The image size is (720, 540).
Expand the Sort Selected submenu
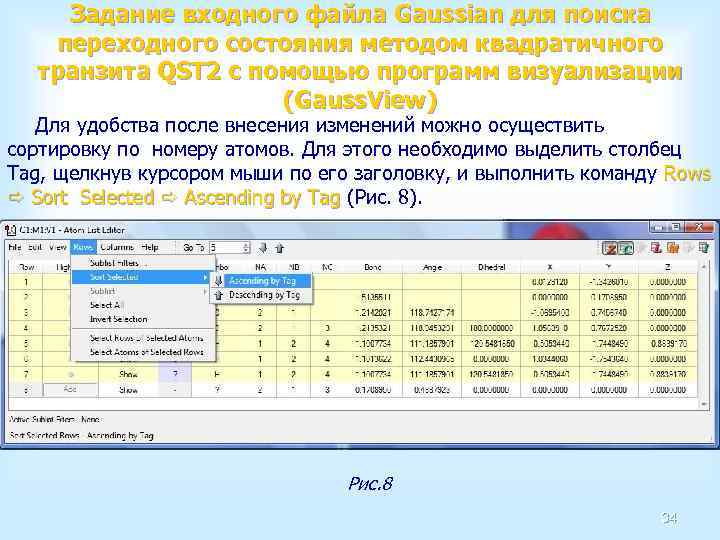tap(141, 277)
